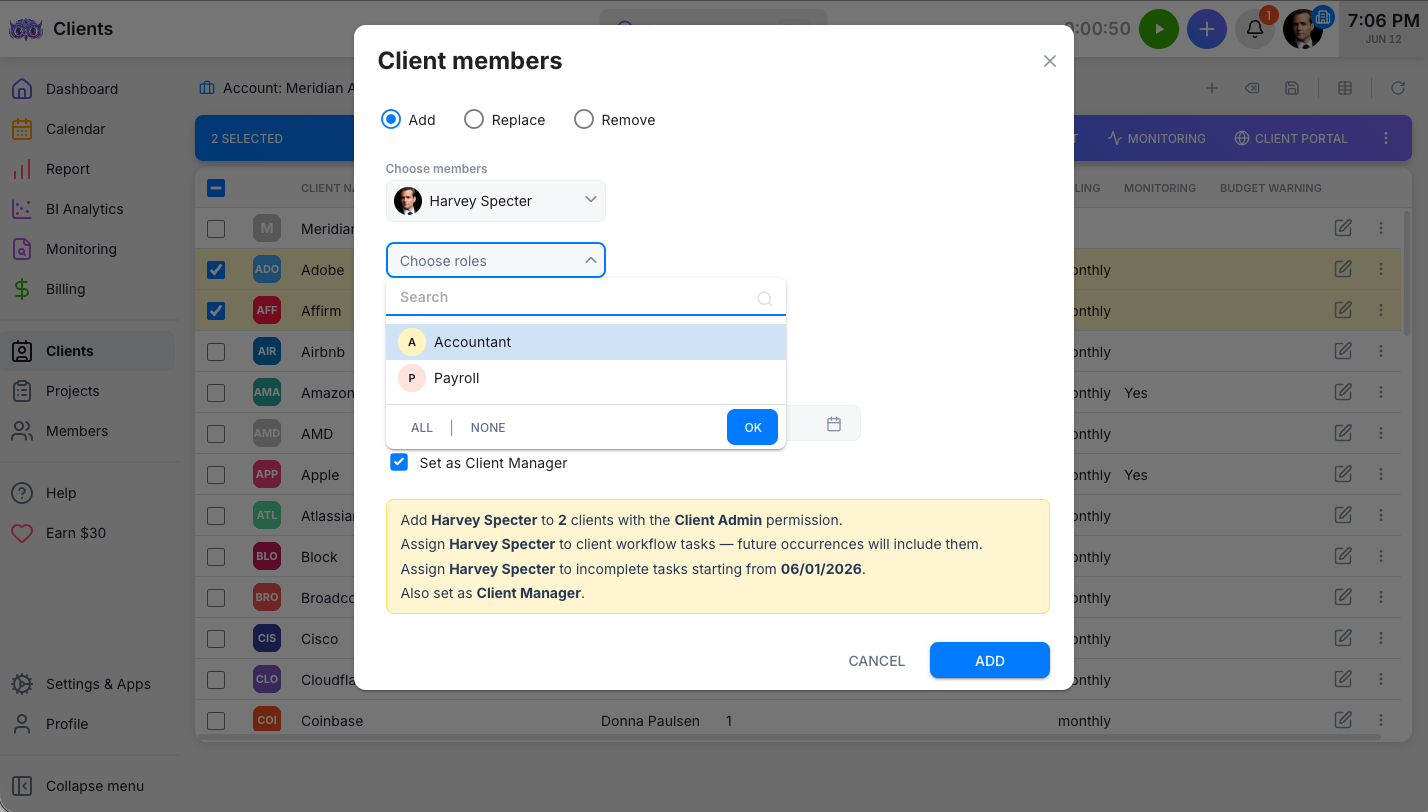The image size is (1428, 812).
Task: Open the table columns grid icon
Action: (1345, 88)
